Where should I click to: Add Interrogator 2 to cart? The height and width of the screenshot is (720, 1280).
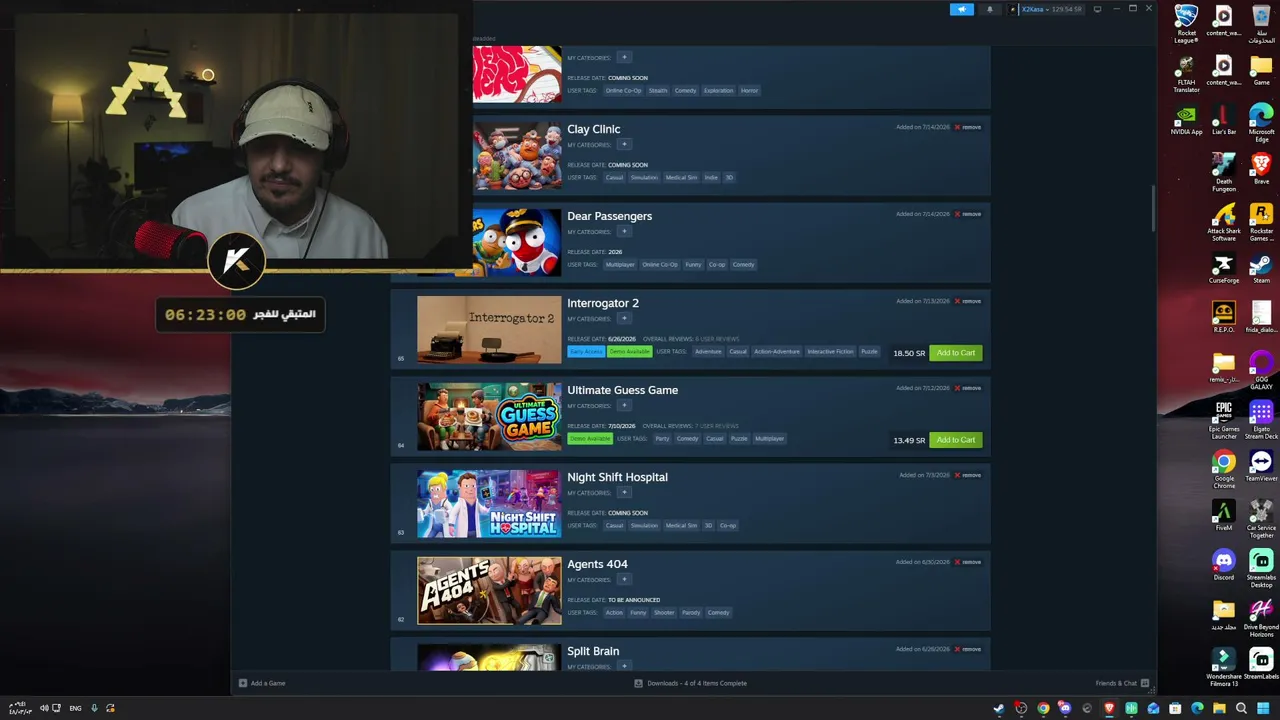(x=956, y=353)
